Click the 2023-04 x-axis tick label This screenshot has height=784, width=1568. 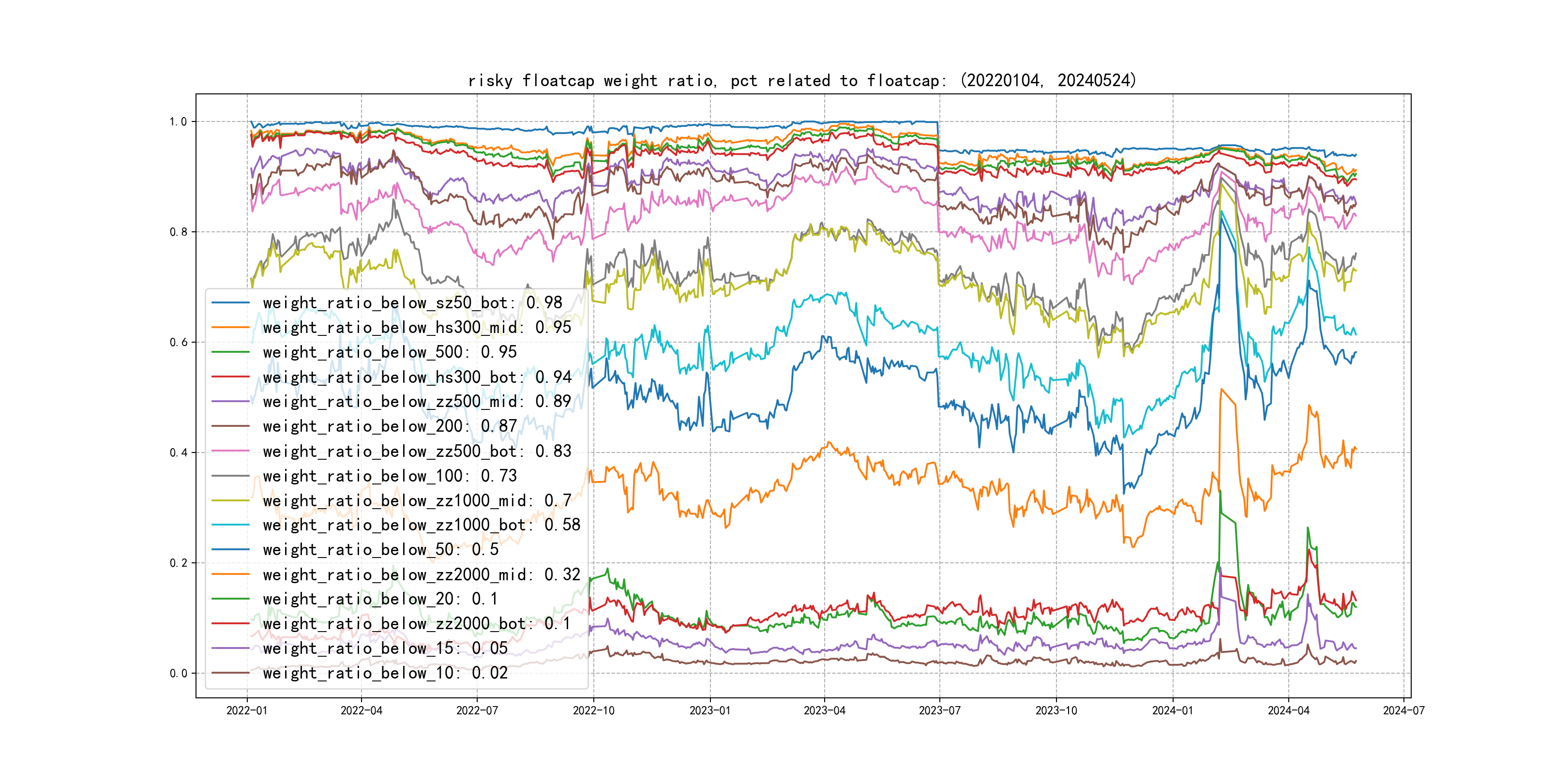click(x=824, y=710)
